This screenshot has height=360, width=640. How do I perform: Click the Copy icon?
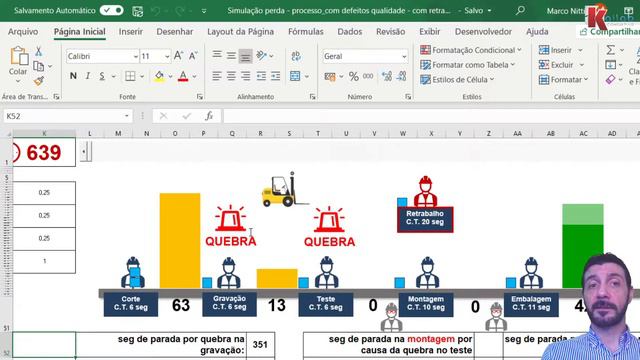click(x=39, y=66)
